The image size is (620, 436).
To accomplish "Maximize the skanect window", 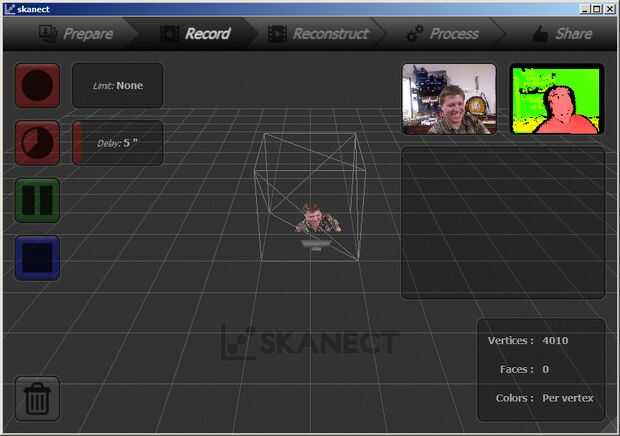I will point(597,9).
